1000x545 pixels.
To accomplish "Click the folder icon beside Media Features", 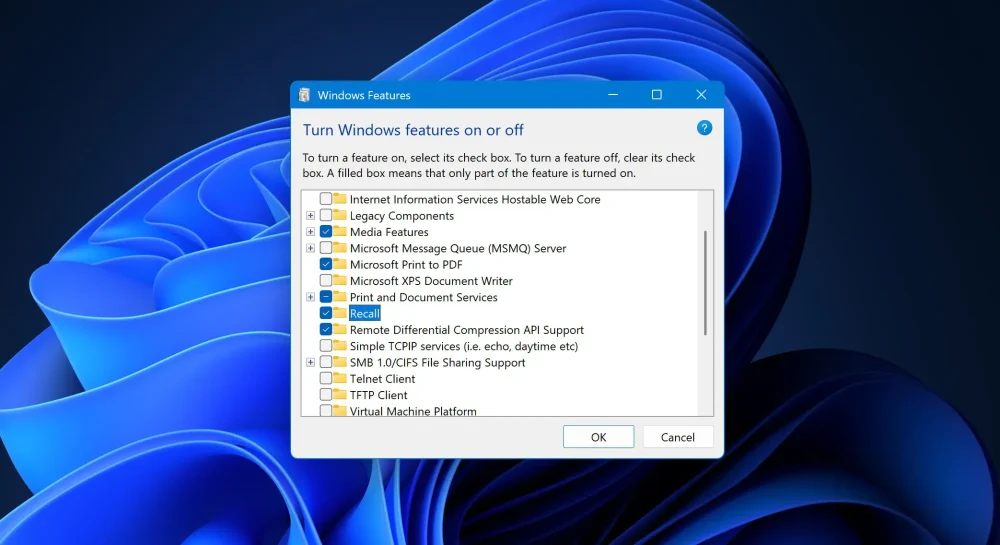I will 340,232.
